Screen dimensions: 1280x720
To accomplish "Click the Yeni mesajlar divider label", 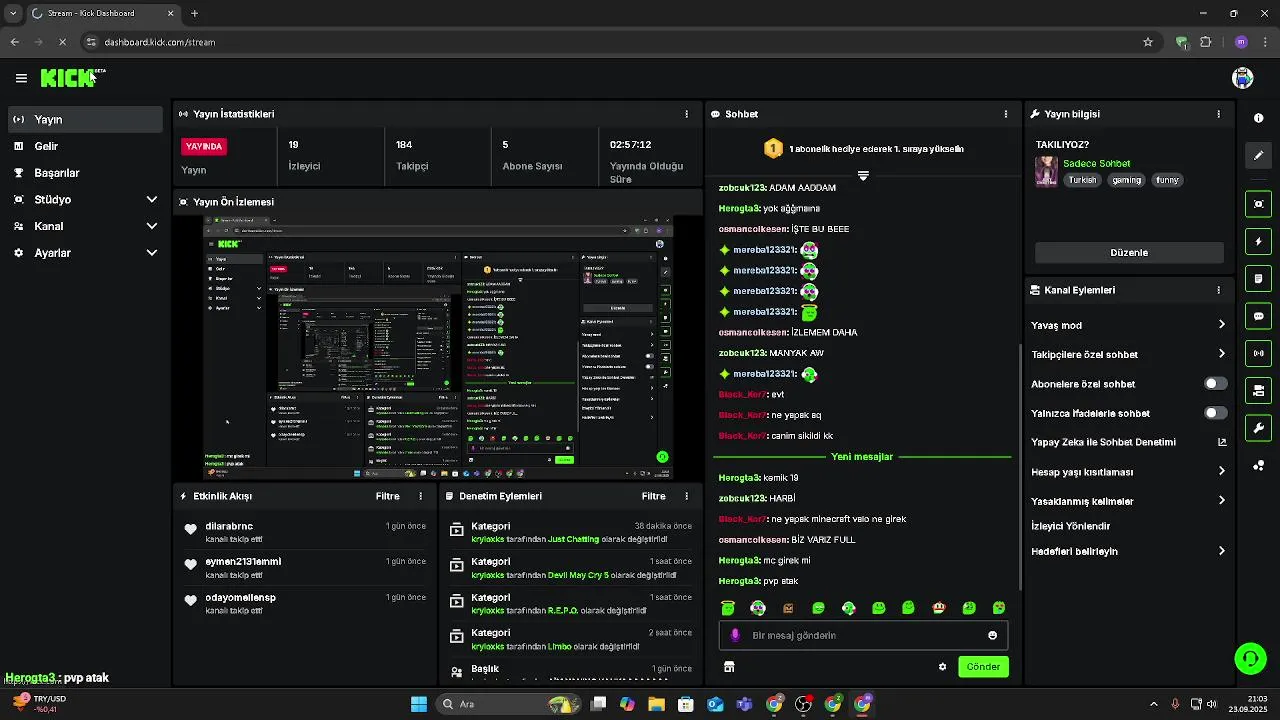I will 862,457.
